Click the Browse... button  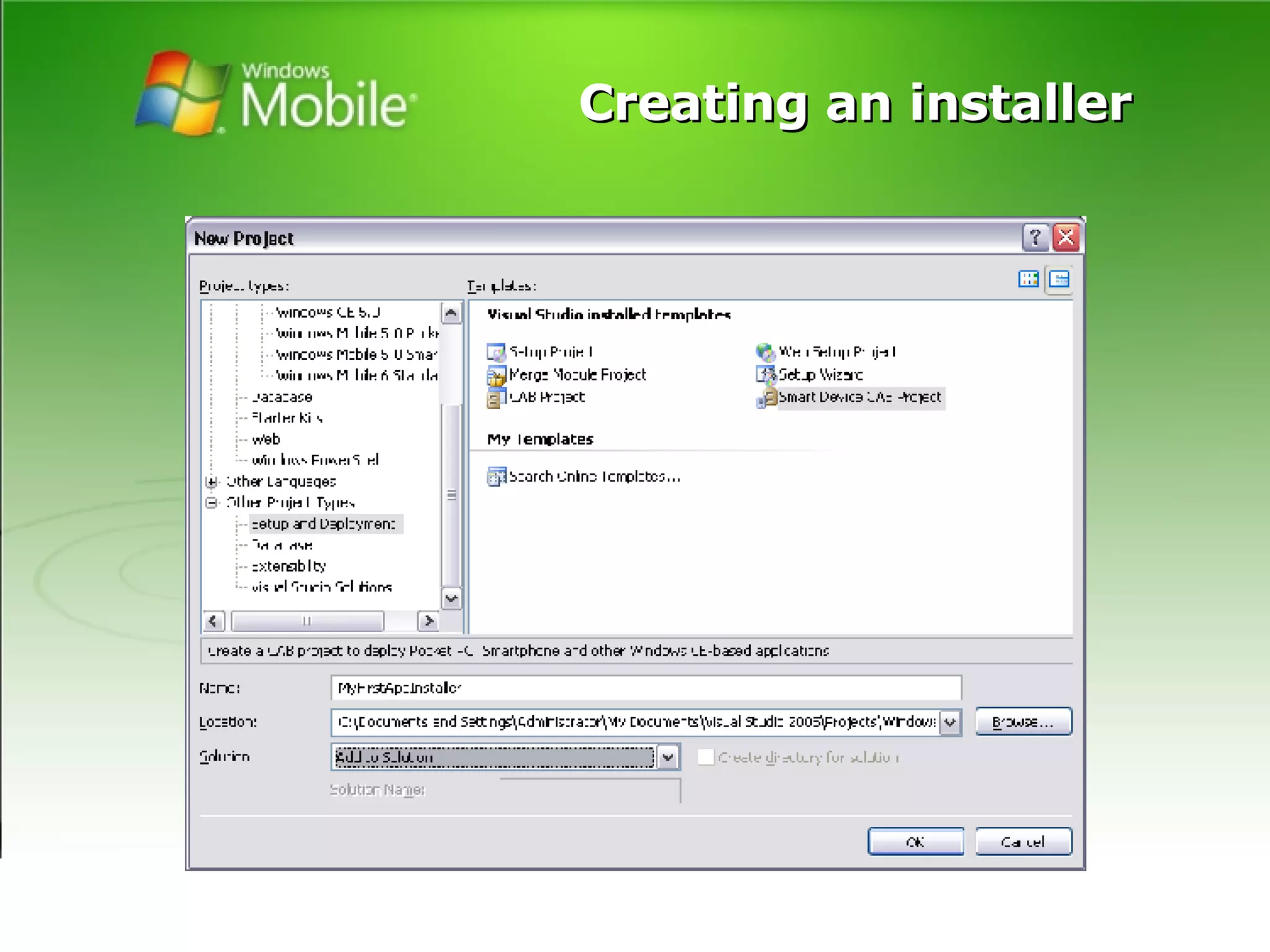click(x=1023, y=722)
